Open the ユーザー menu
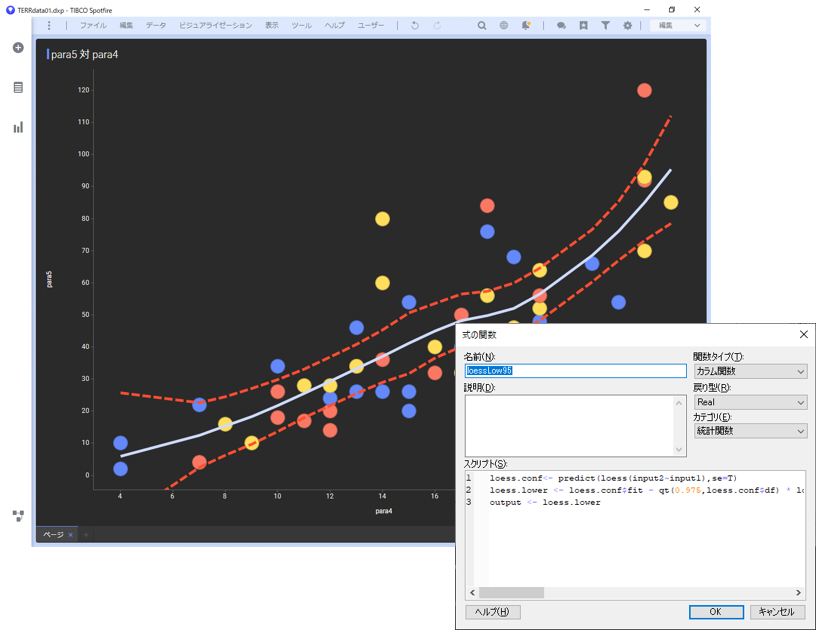 371,25
